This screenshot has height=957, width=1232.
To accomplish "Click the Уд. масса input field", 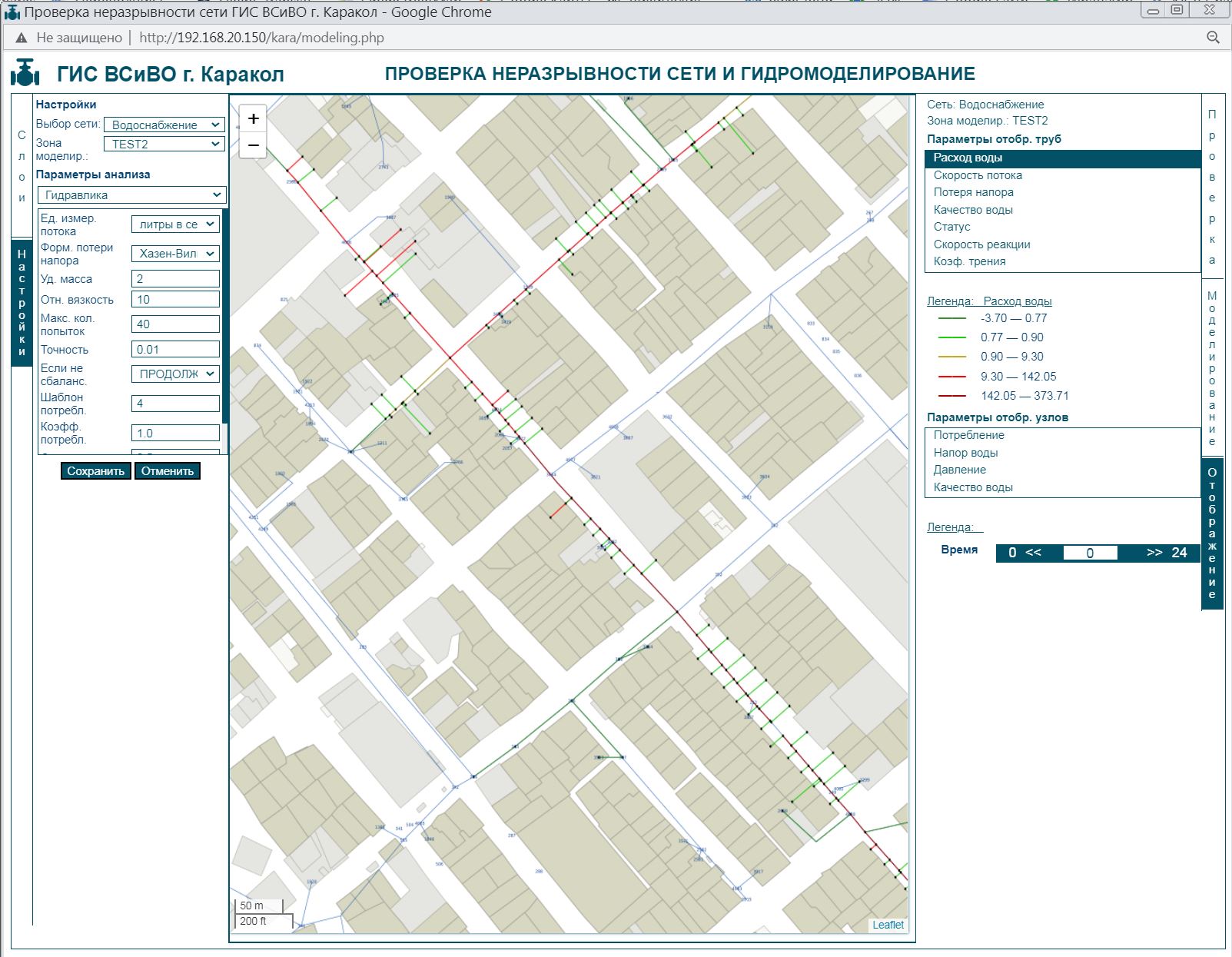I will point(175,279).
